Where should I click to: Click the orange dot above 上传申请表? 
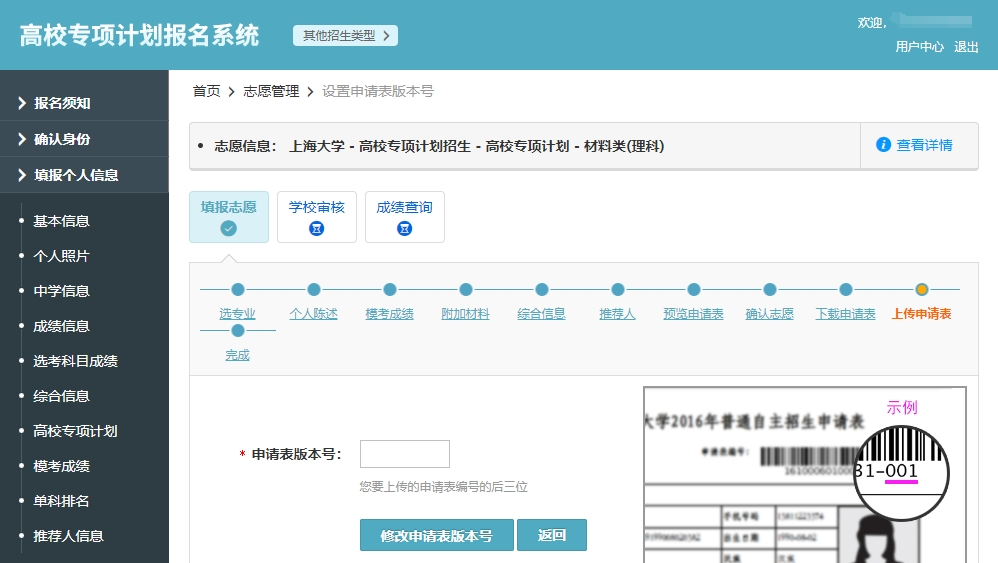(x=922, y=289)
